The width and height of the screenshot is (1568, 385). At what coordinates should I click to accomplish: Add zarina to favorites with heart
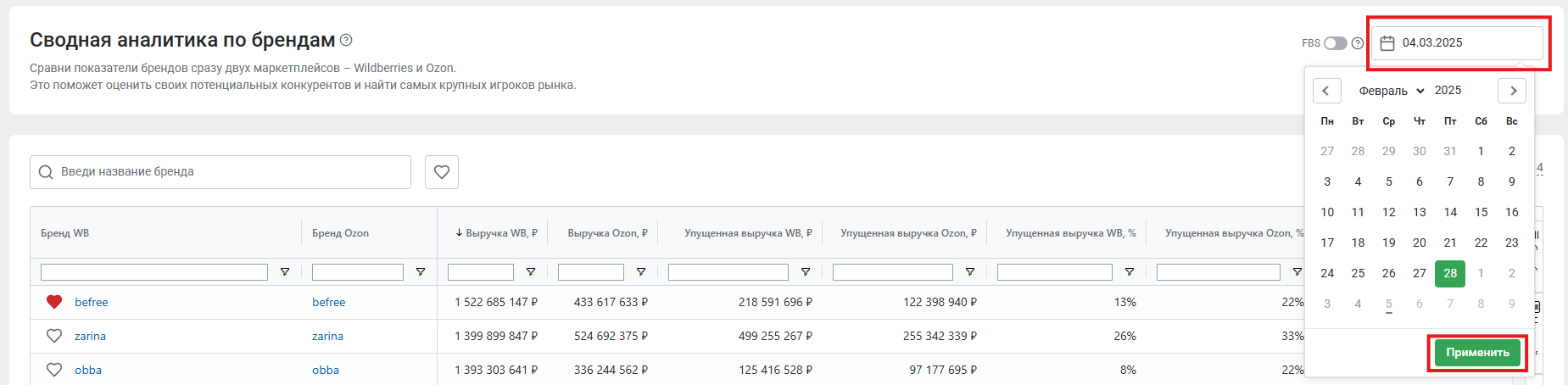[54, 336]
